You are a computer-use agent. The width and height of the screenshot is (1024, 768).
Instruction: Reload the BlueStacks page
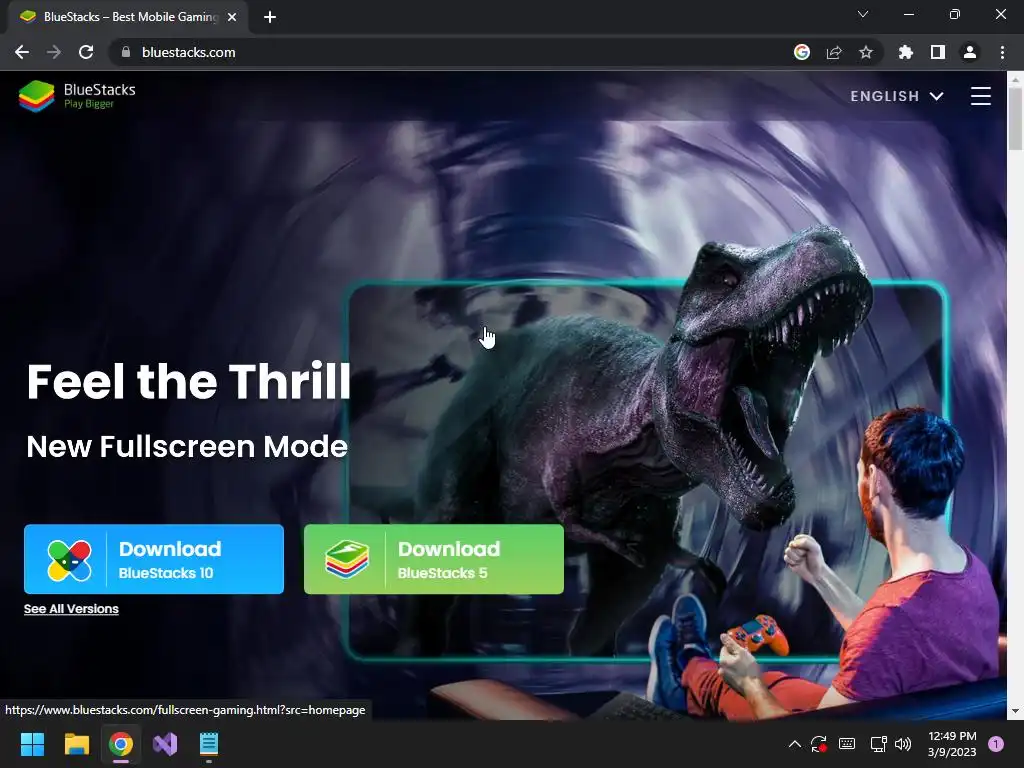86,52
